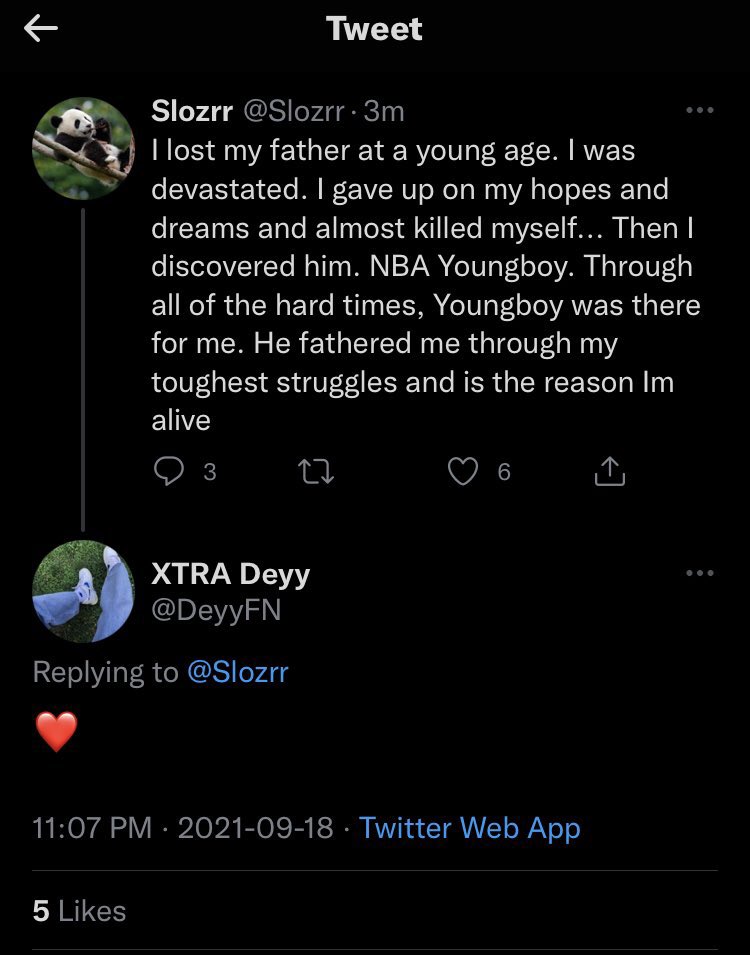
Task: Go back with the left arrow
Action: coord(41,30)
